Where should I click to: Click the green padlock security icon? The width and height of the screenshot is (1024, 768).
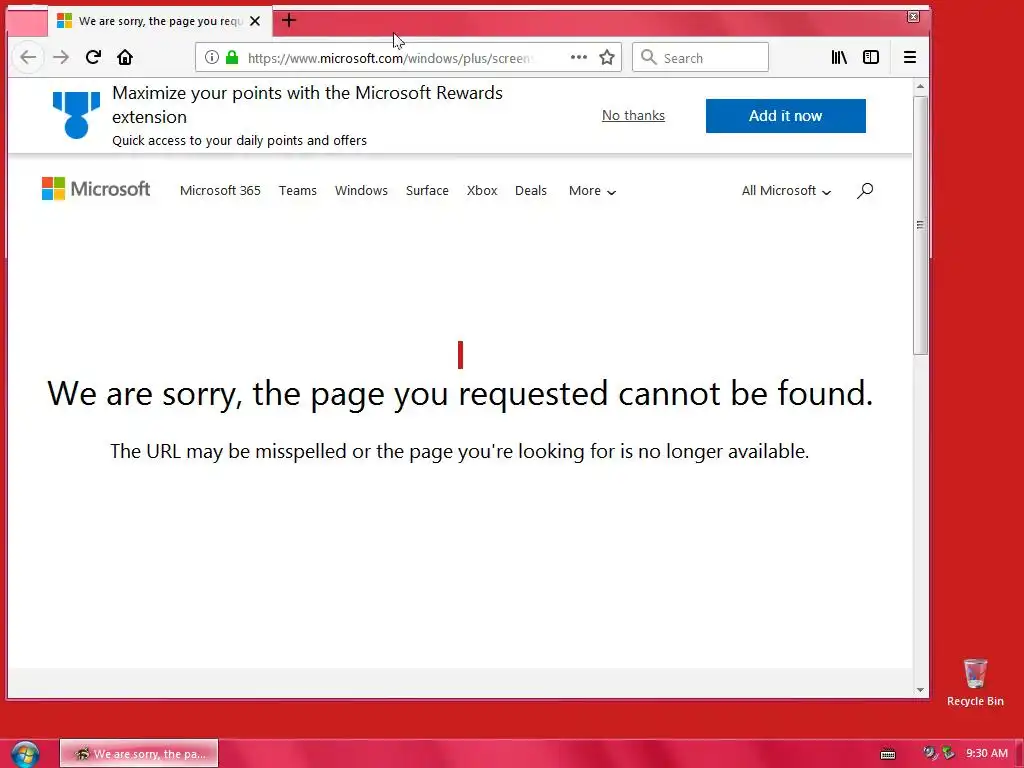[x=232, y=57]
